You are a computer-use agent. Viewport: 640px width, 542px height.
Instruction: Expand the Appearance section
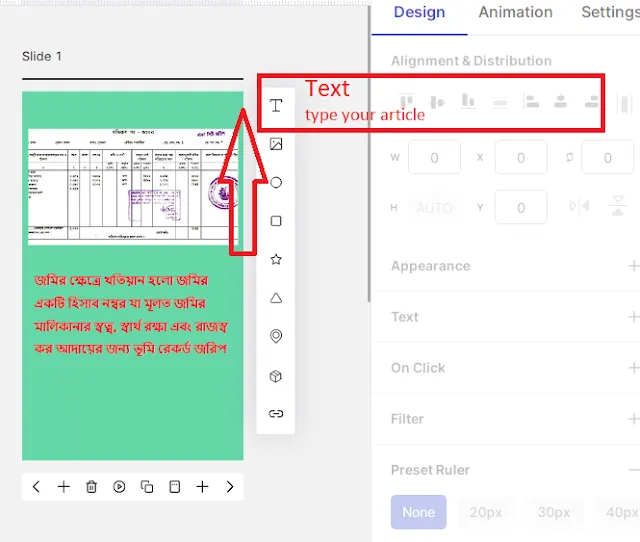[632, 266]
